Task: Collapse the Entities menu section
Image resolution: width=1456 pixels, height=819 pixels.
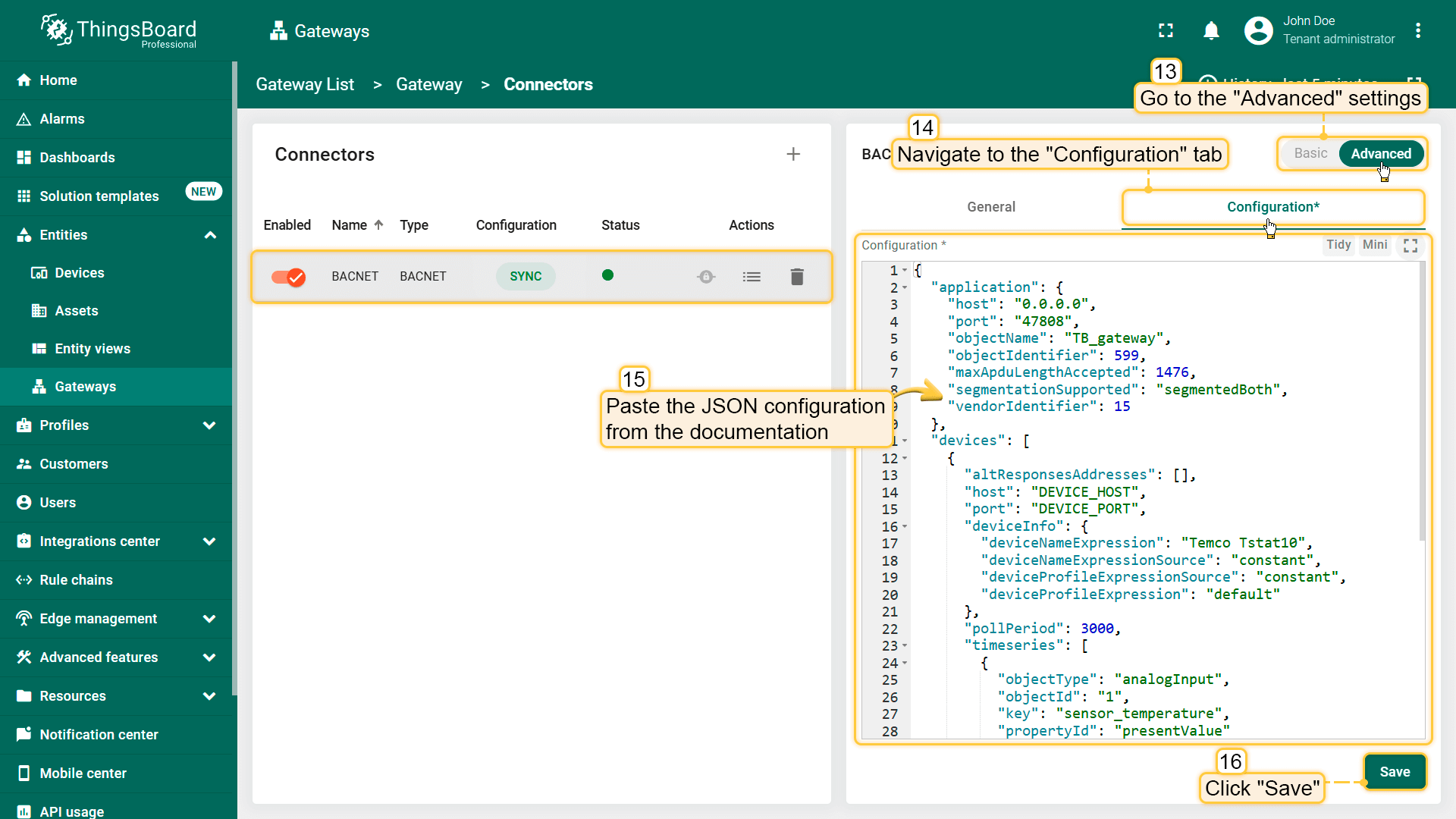Action: [x=210, y=235]
